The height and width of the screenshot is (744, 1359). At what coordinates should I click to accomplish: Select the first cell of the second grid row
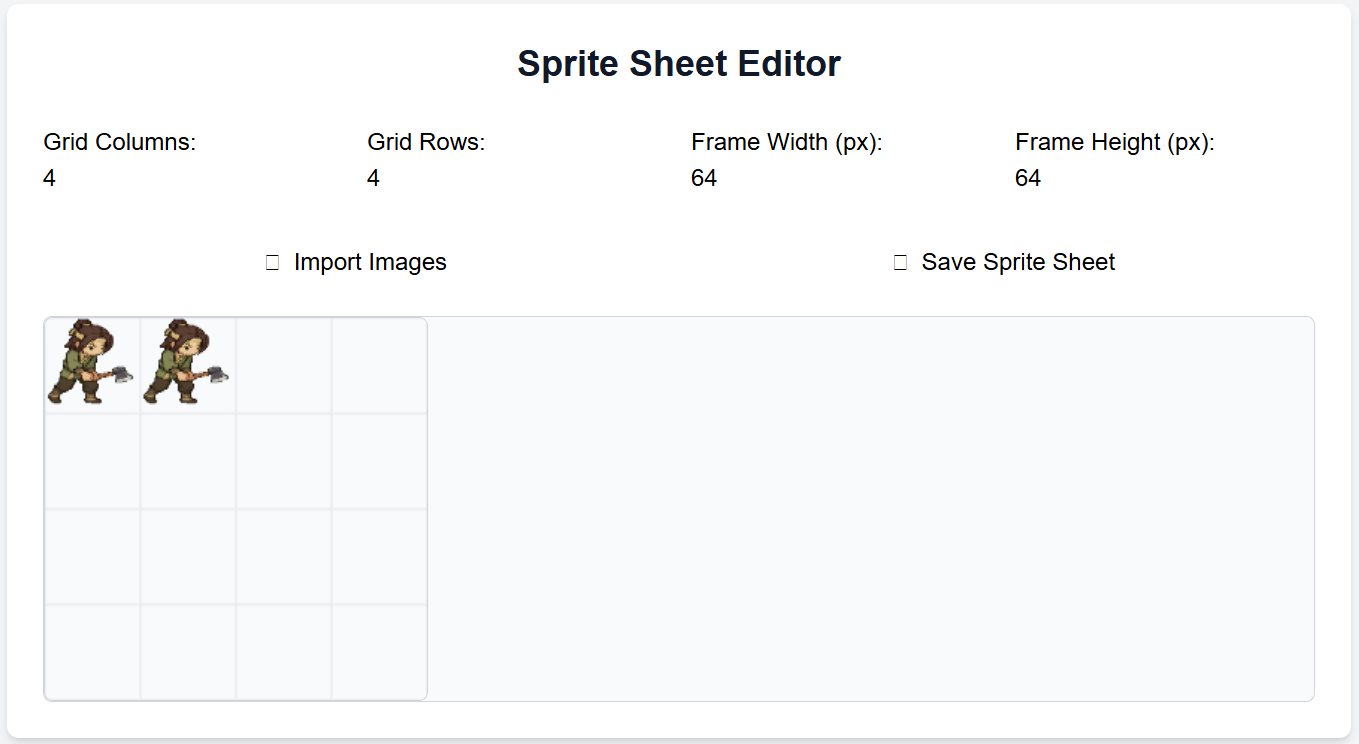point(92,460)
